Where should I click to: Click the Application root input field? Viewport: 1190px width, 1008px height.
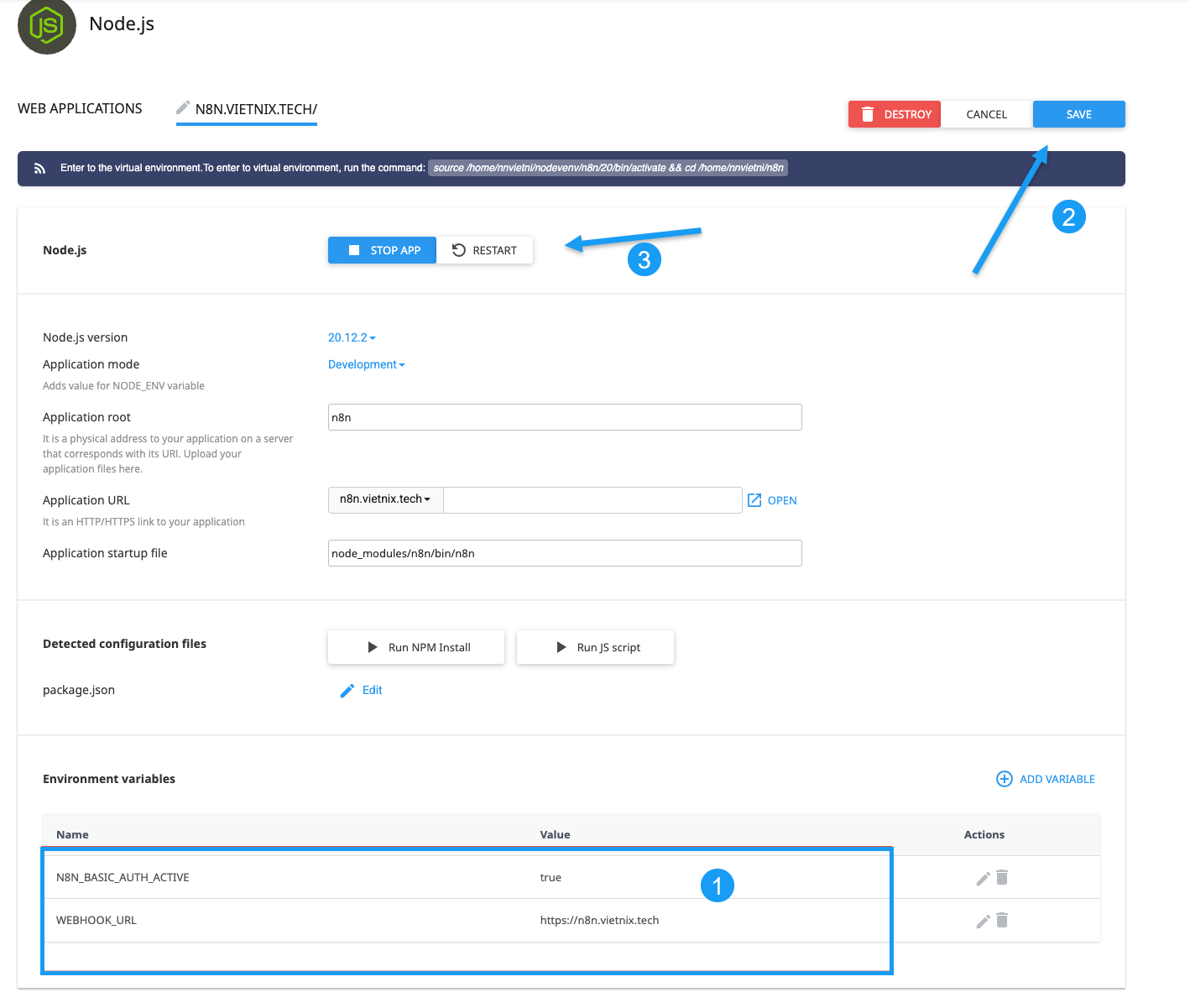565,417
